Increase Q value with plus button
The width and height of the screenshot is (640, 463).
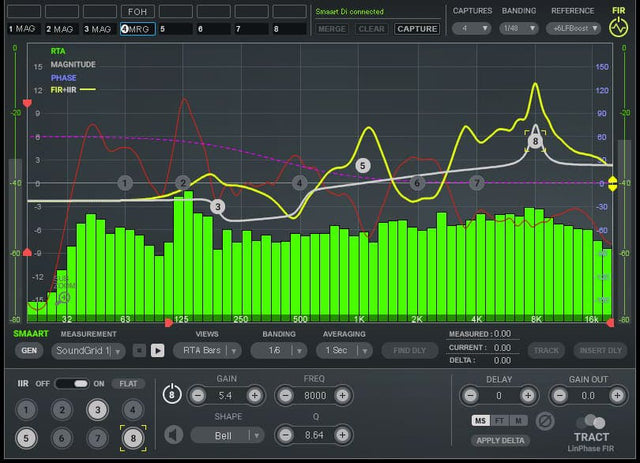point(342,435)
